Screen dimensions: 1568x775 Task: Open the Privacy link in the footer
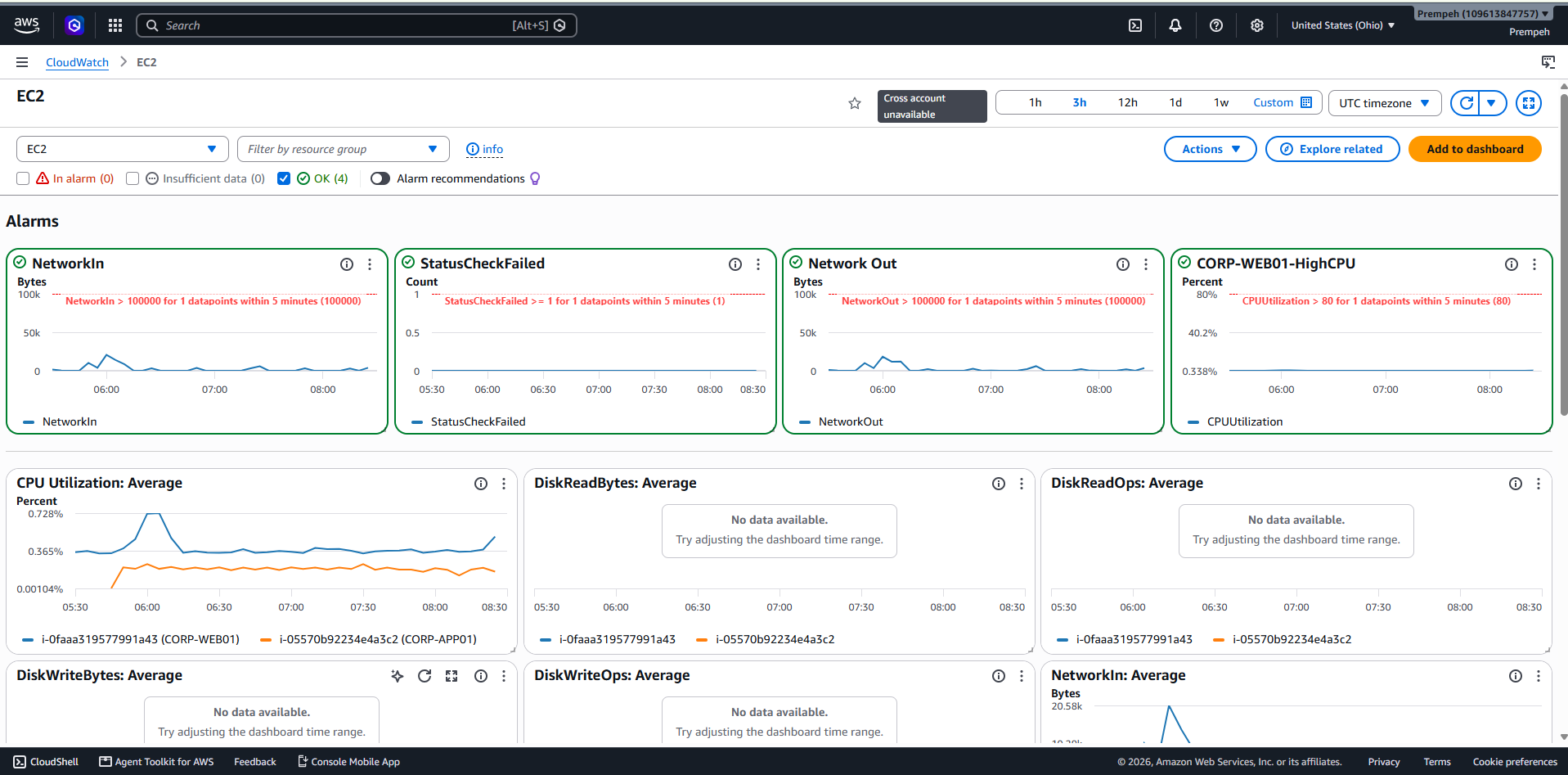coord(1384,762)
